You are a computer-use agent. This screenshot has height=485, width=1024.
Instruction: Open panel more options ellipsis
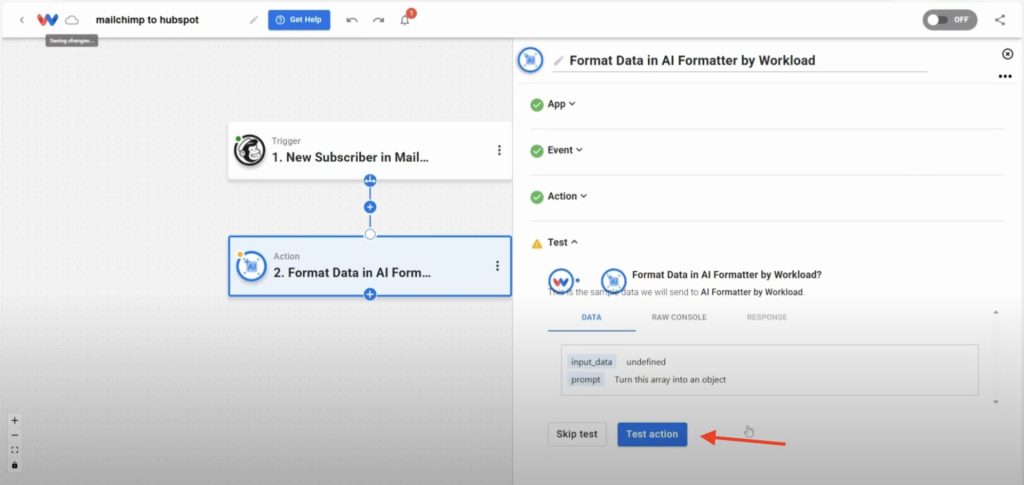click(x=1005, y=76)
